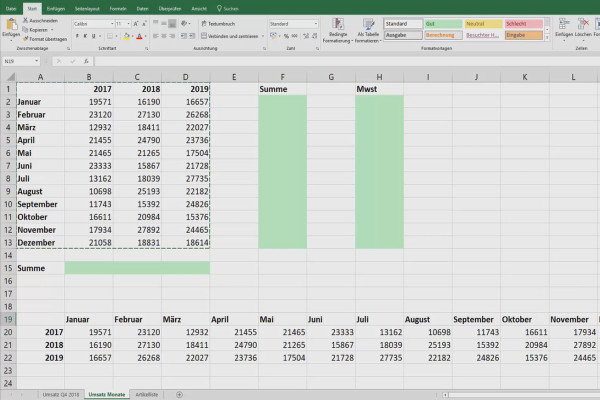Apply the Schlecht cell style
The image size is (600, 400).
523,24
